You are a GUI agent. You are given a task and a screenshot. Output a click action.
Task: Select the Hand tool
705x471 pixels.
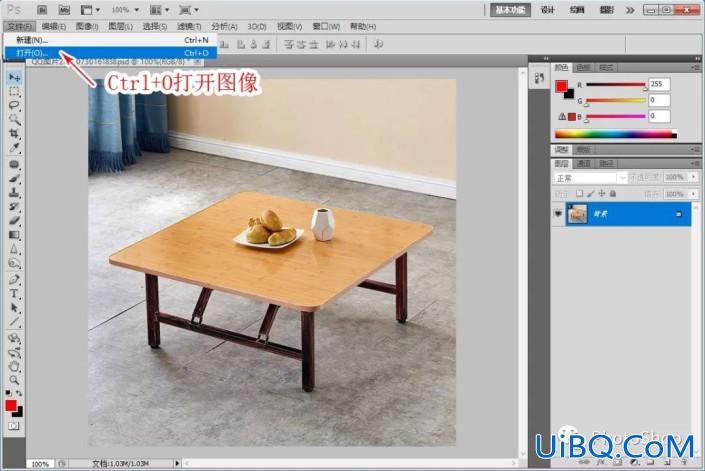(x=14, y=366)
